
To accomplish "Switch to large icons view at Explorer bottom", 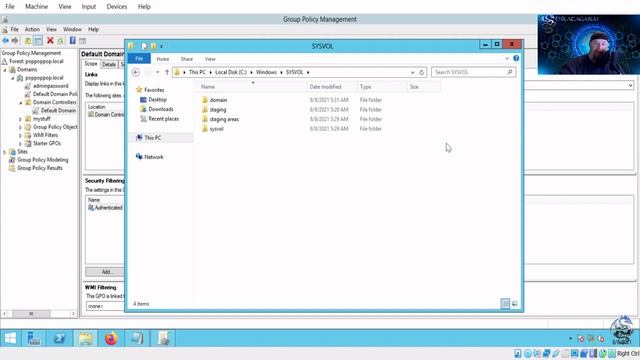I will [515, 303].
